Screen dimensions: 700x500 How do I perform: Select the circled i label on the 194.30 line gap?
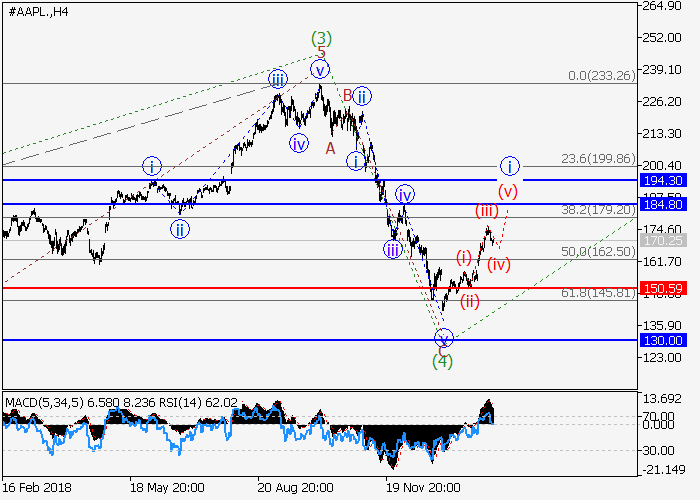tap(509, 167)
